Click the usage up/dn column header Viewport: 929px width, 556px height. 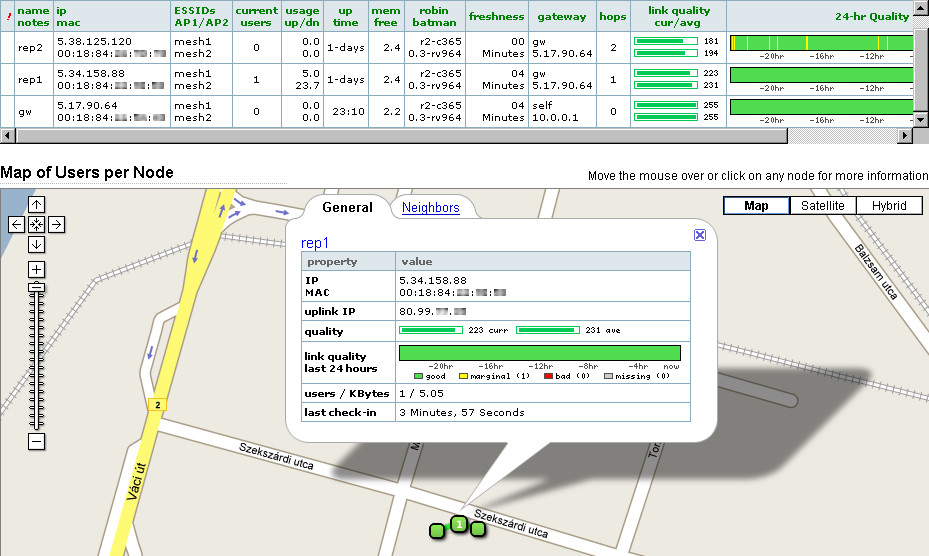pos(302,17)
